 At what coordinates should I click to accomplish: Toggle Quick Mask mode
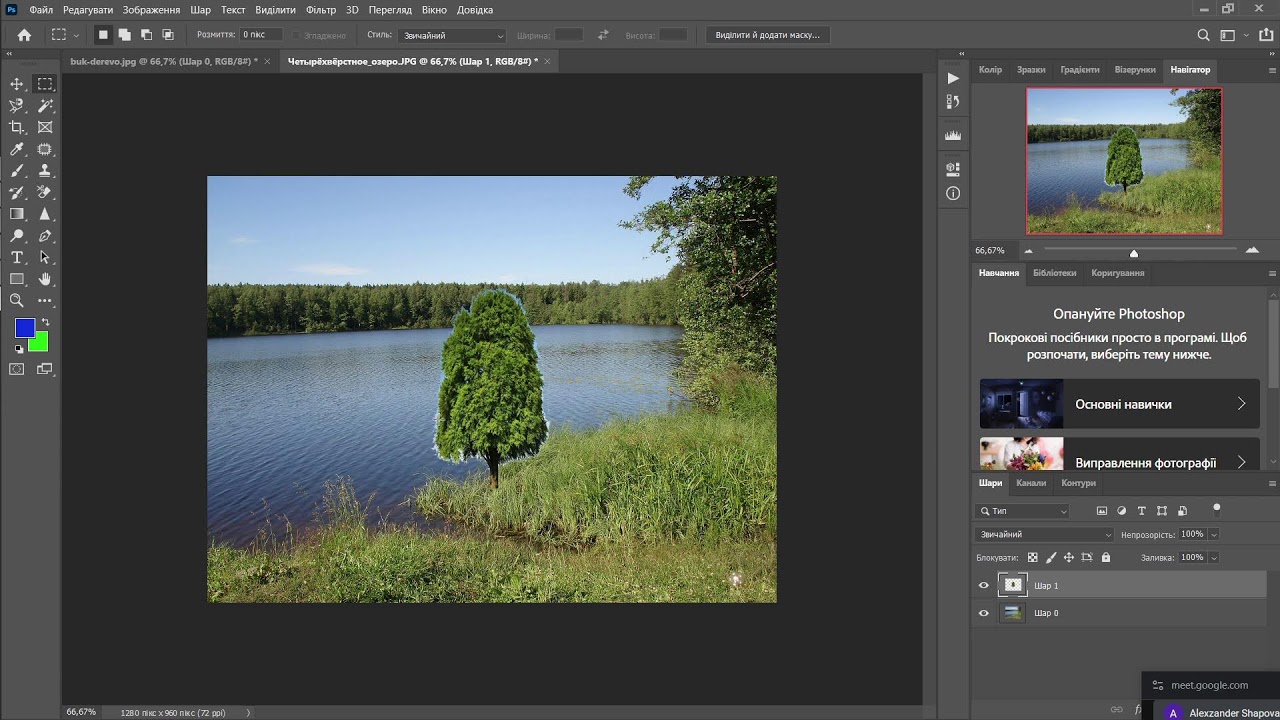tap(17, 369)
